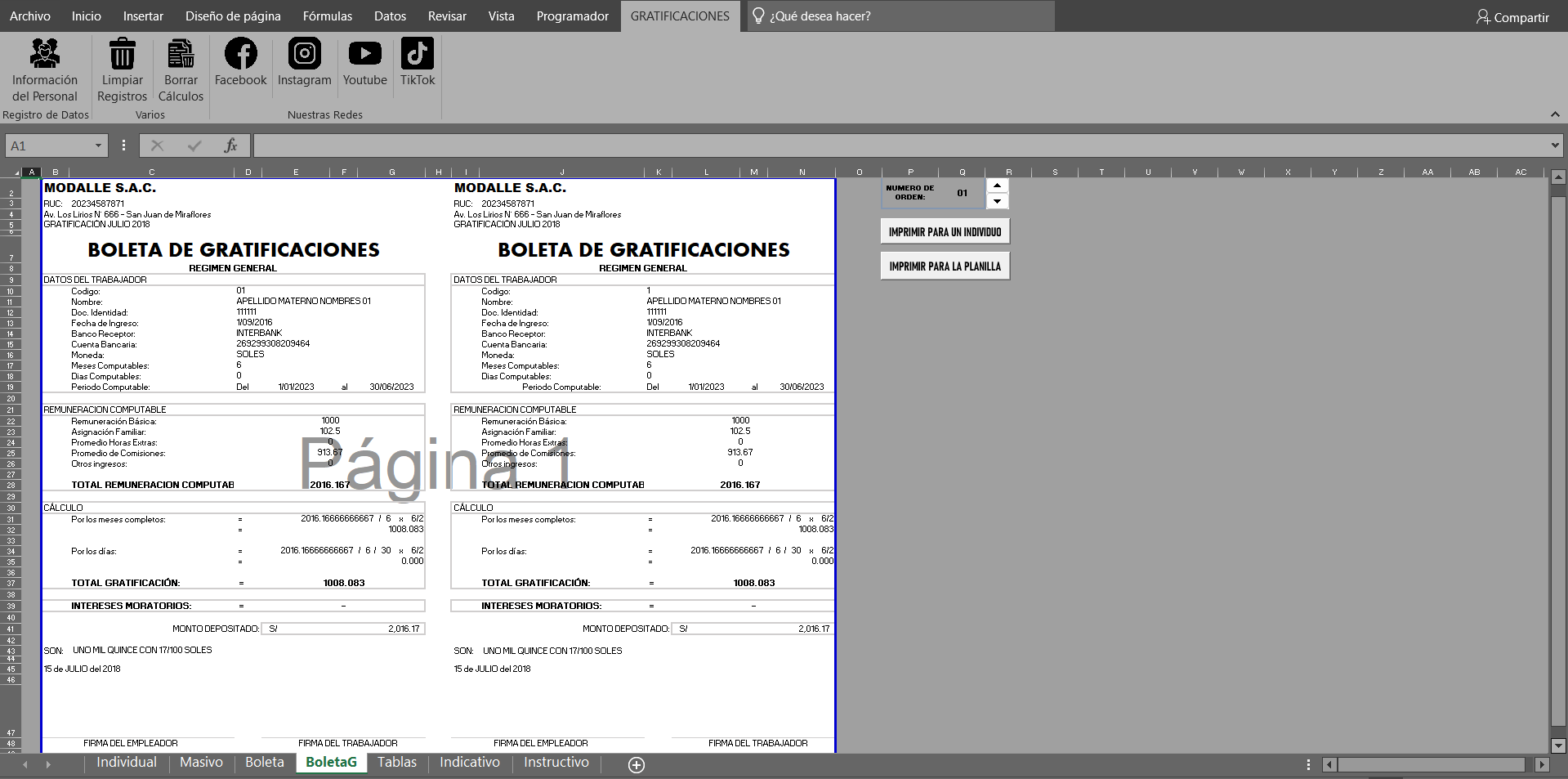The width and height of the screenshot is (1568, 779).
Task: Open the Facebook link icon
Action: [x=240, y=54]
